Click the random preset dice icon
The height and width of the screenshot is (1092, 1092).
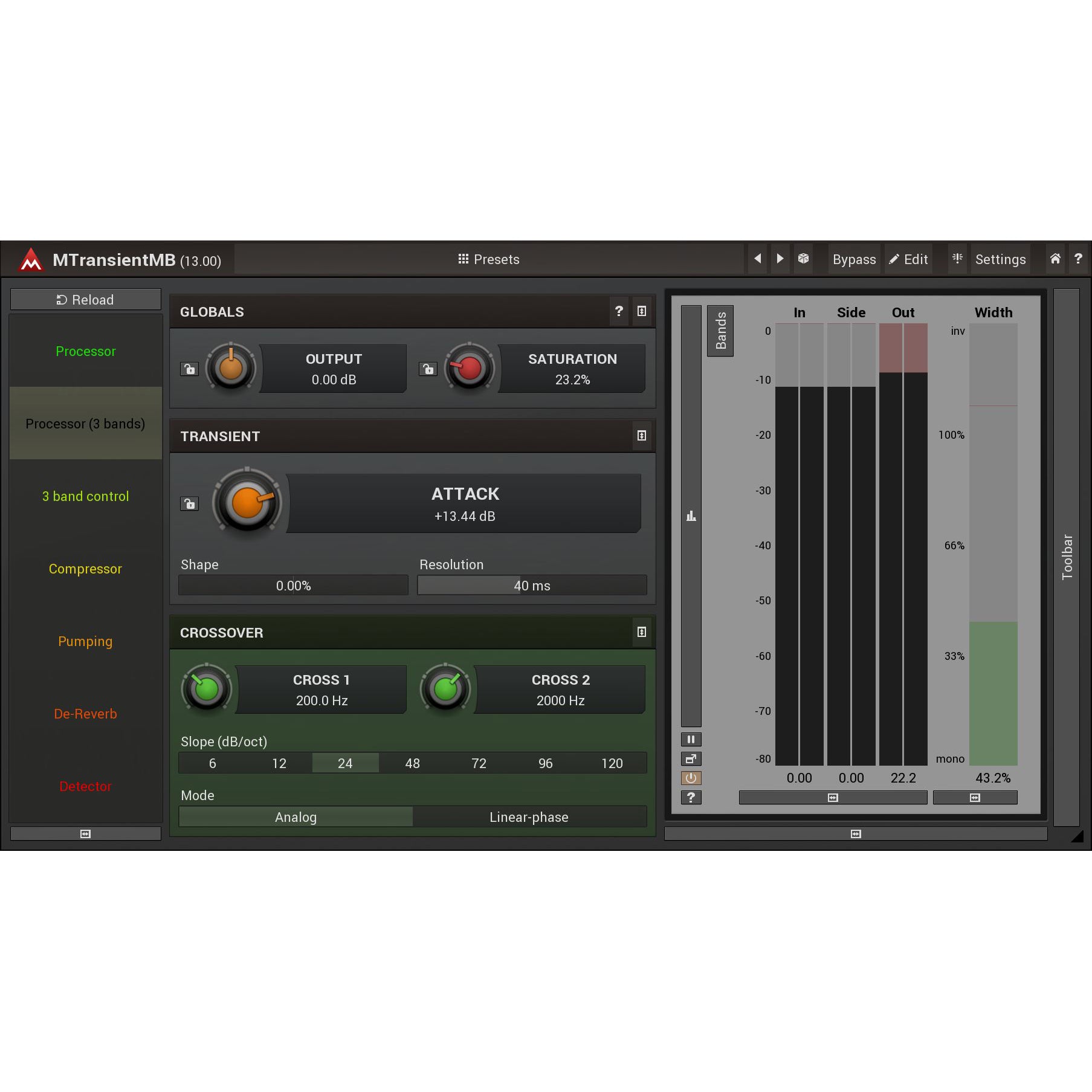click(x=803, y=259)
